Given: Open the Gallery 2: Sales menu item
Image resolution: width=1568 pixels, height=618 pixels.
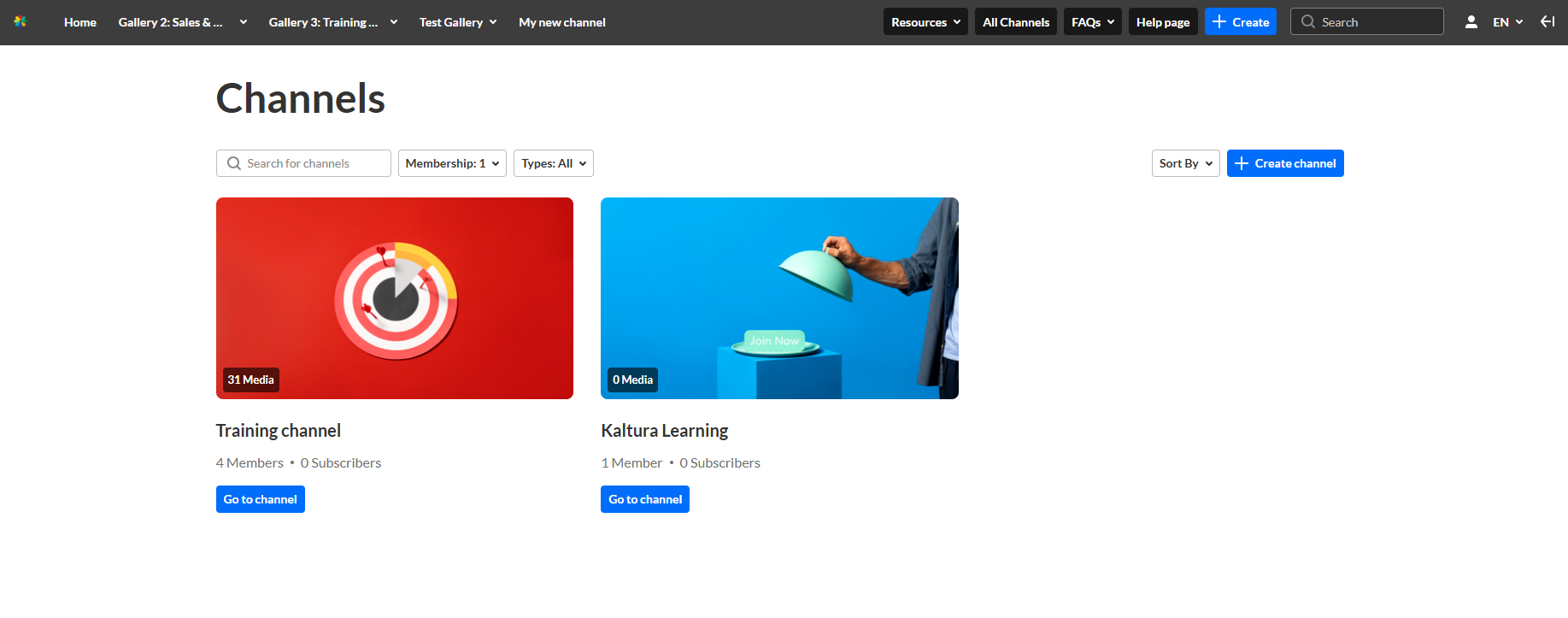Looking at the screenshot, I should coord(170,22).
